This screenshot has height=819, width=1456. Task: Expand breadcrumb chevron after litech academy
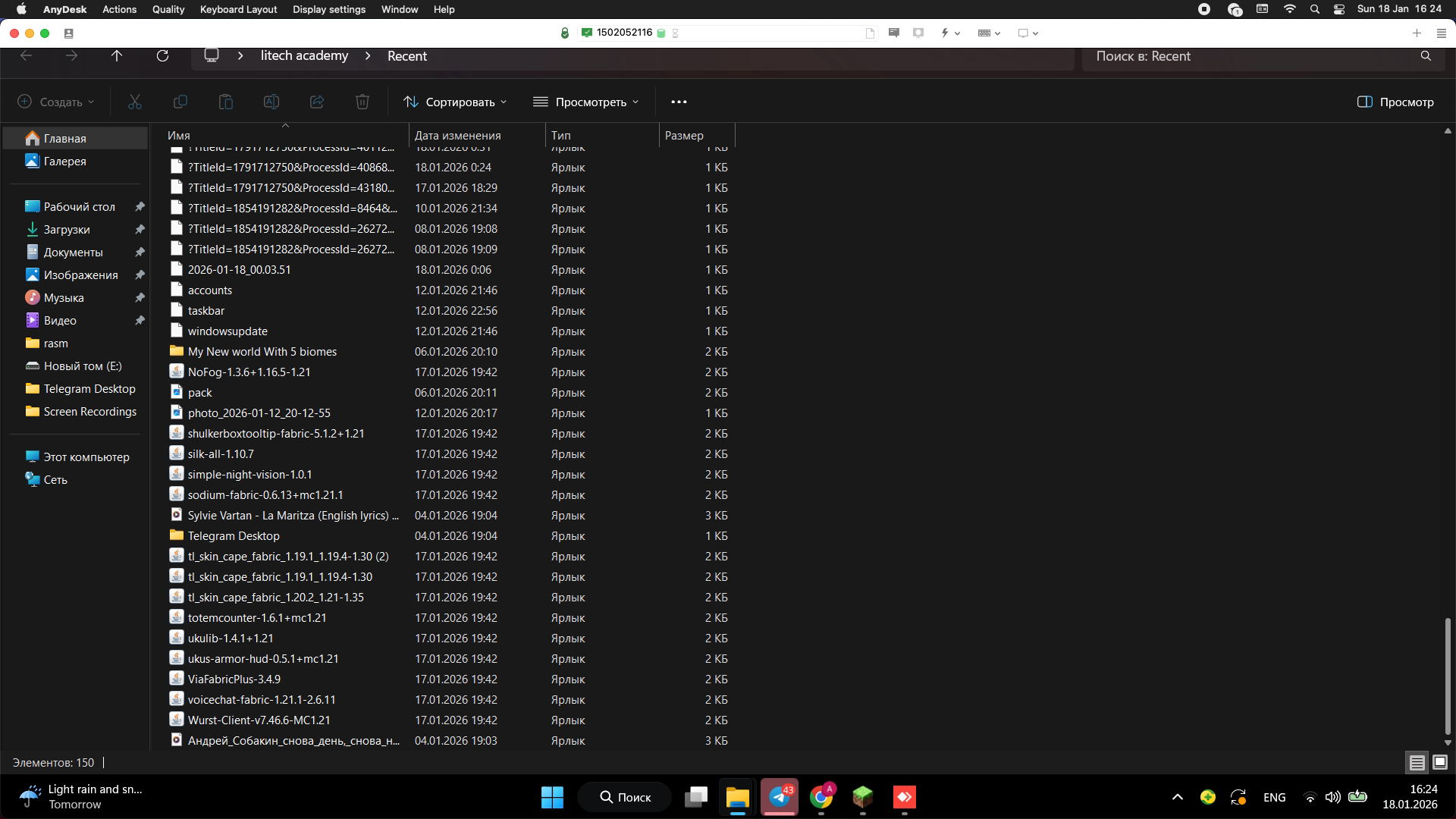point(368,56)
